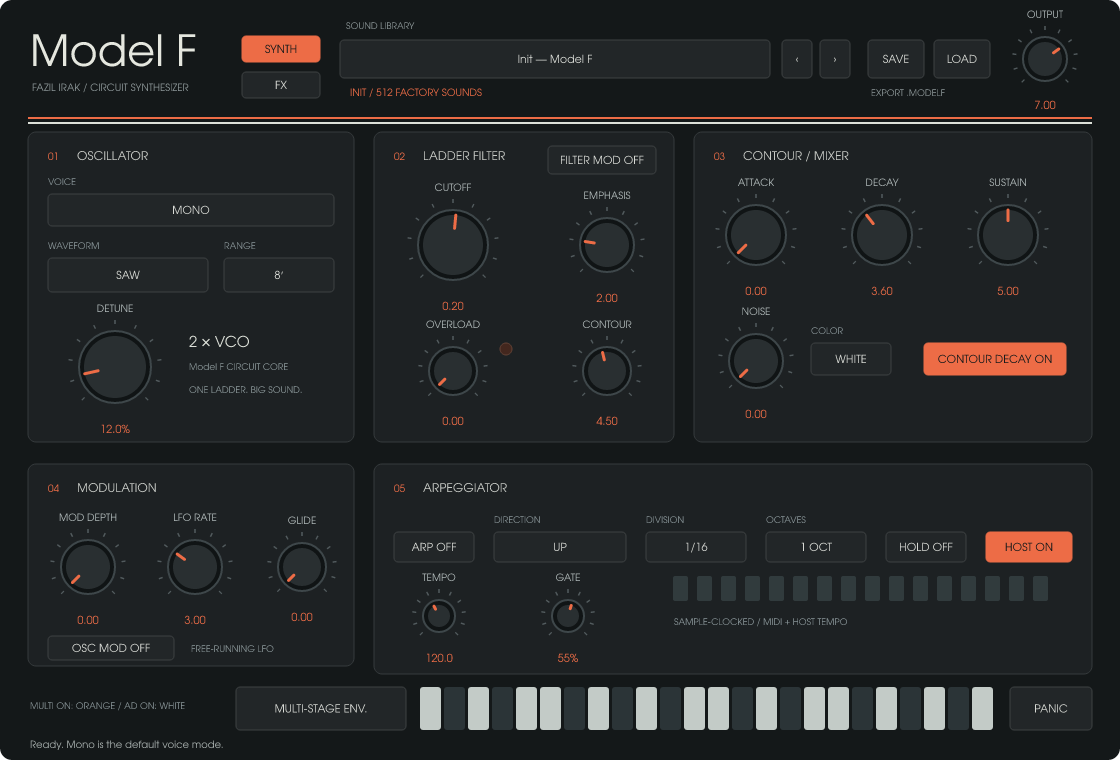Click the cutoff value '0.20'

click(x=453, y=306)
